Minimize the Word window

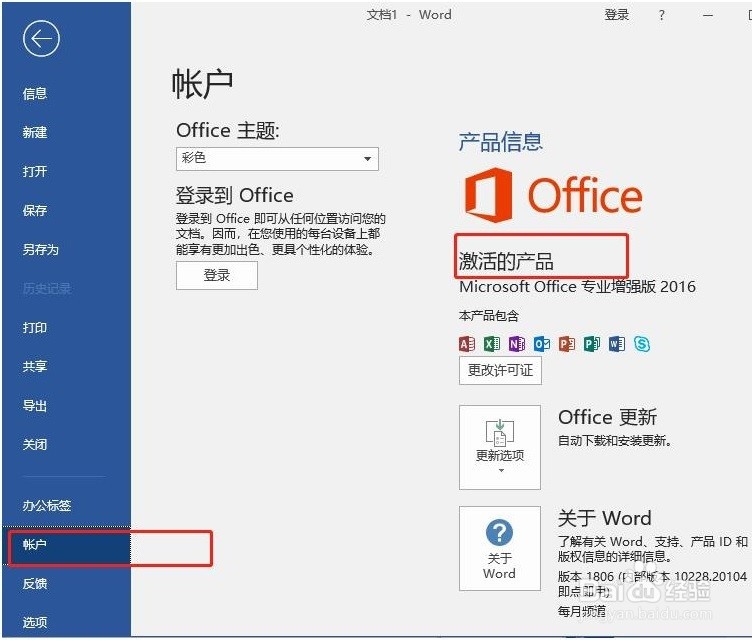(708, 15)
